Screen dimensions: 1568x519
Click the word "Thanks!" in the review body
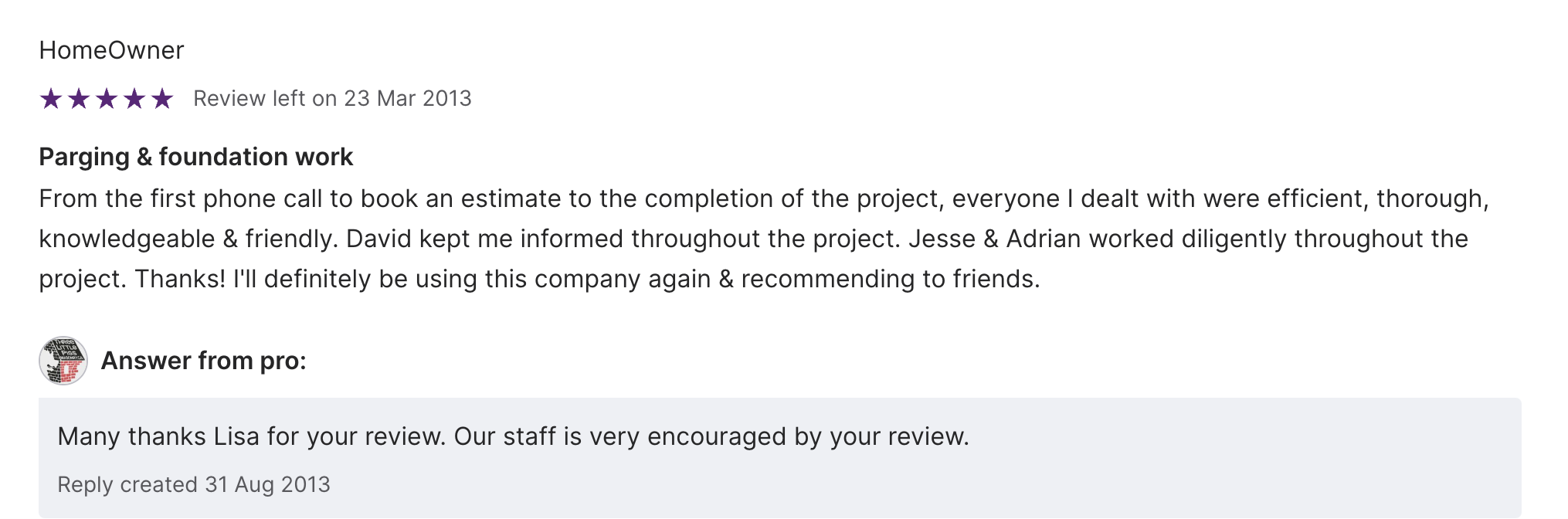[x=180, y=279]
